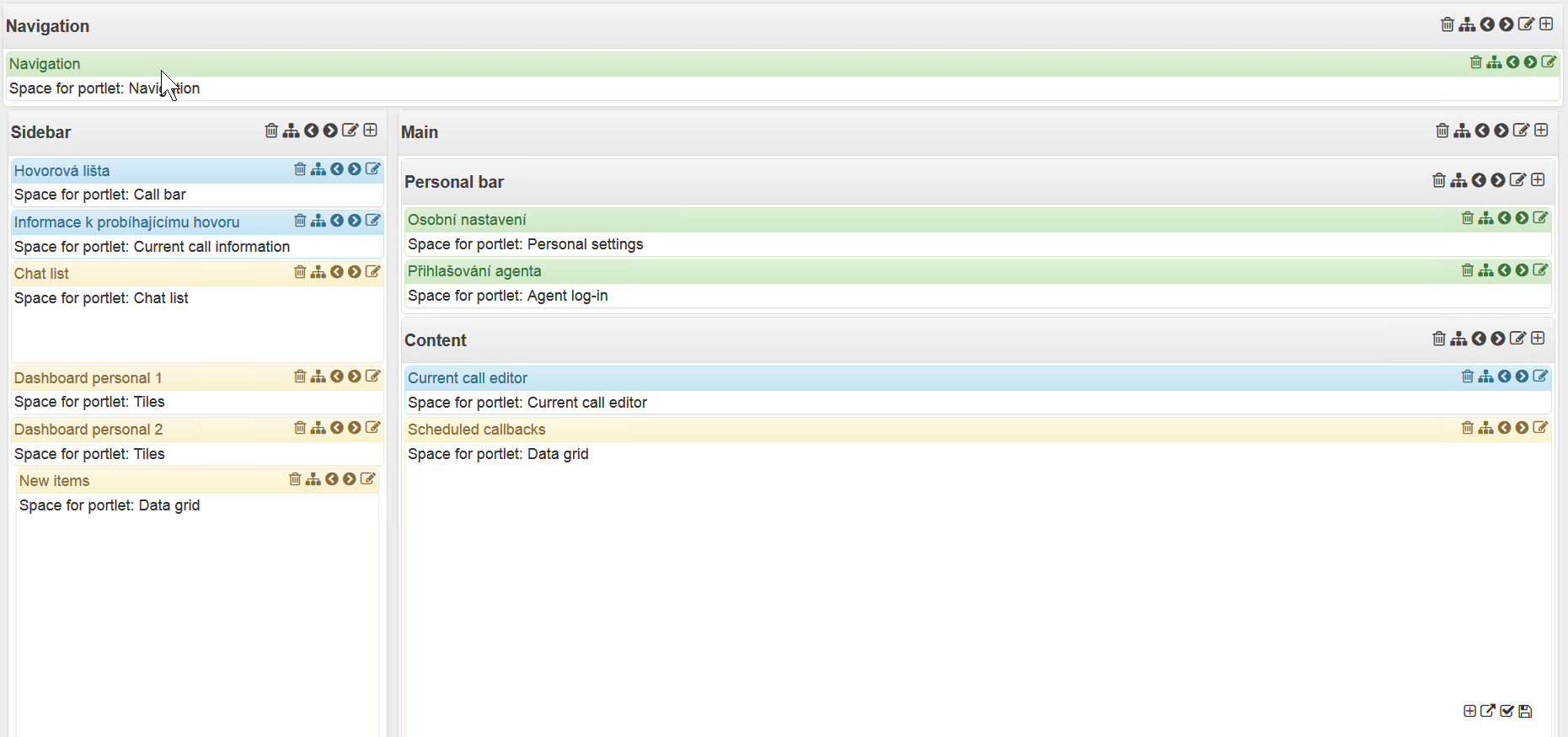Click the Scheduled callbacks portlet title
Viewport: 1568px width, 737px height.
477,430
